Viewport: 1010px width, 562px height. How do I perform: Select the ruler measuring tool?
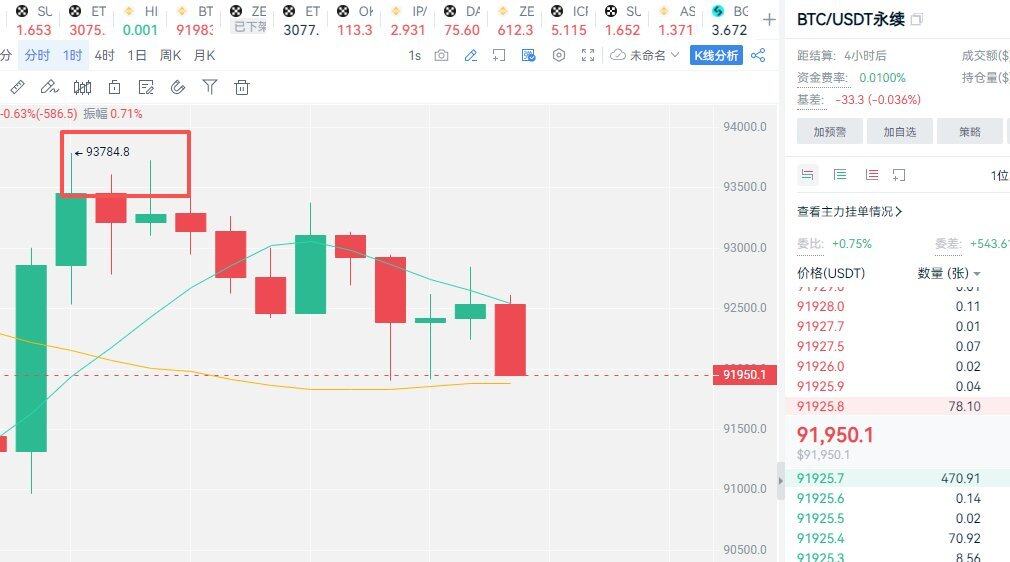click(x=17, y=88)
